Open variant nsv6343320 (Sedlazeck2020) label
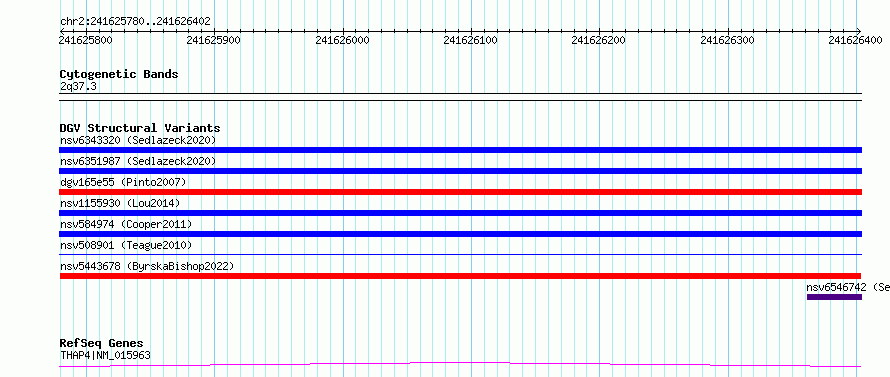 coord(138,140)
